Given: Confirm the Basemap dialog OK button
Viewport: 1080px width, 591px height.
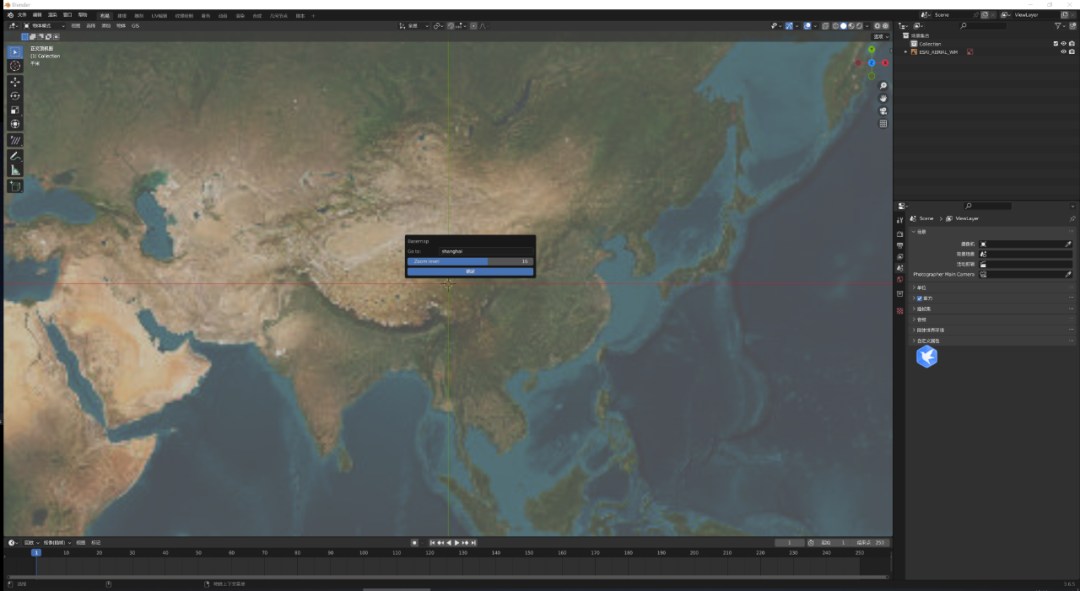Looking at the screenshot, I should 470,271.
